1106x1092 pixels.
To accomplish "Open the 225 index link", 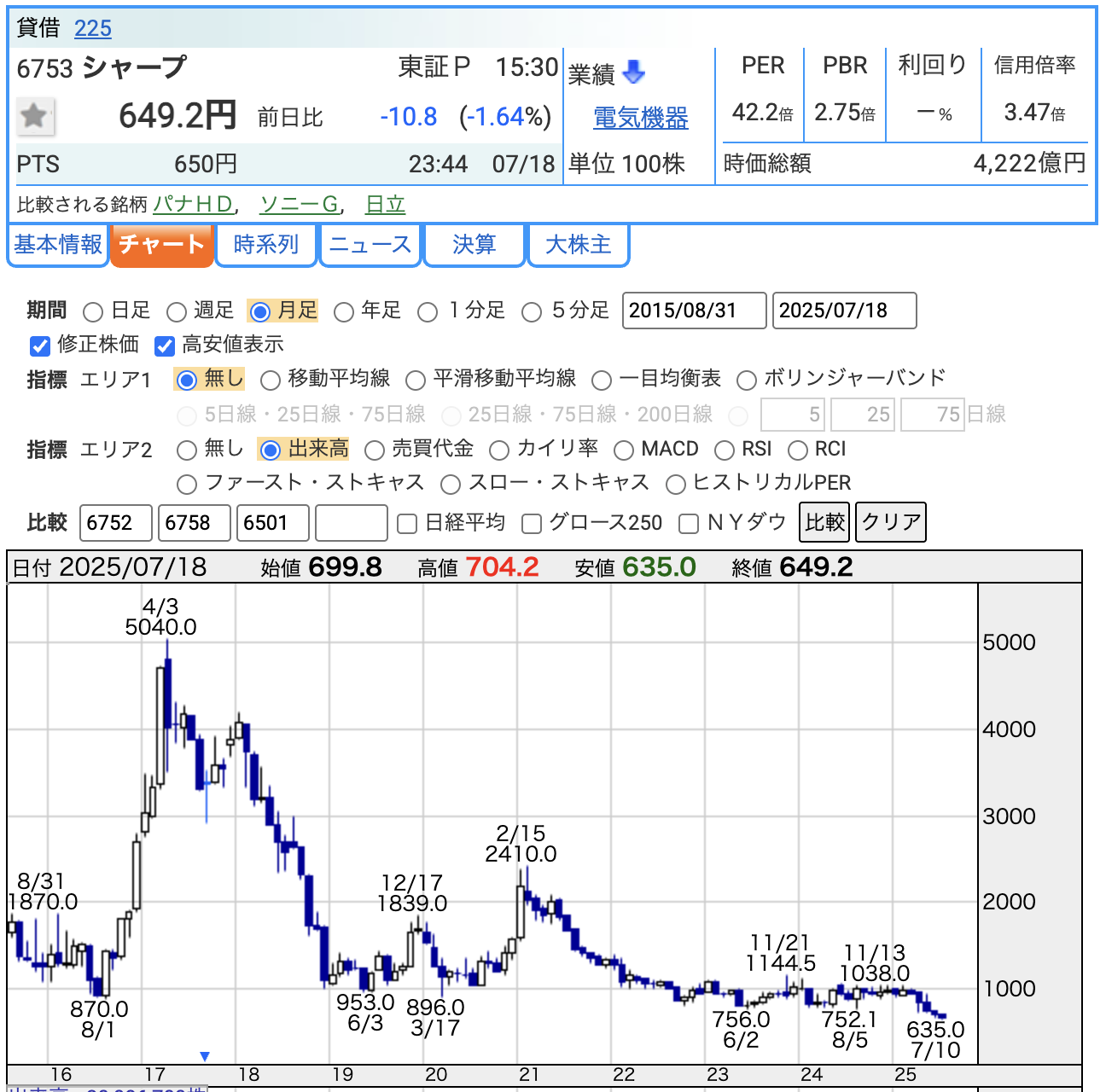I will [93, 28].
